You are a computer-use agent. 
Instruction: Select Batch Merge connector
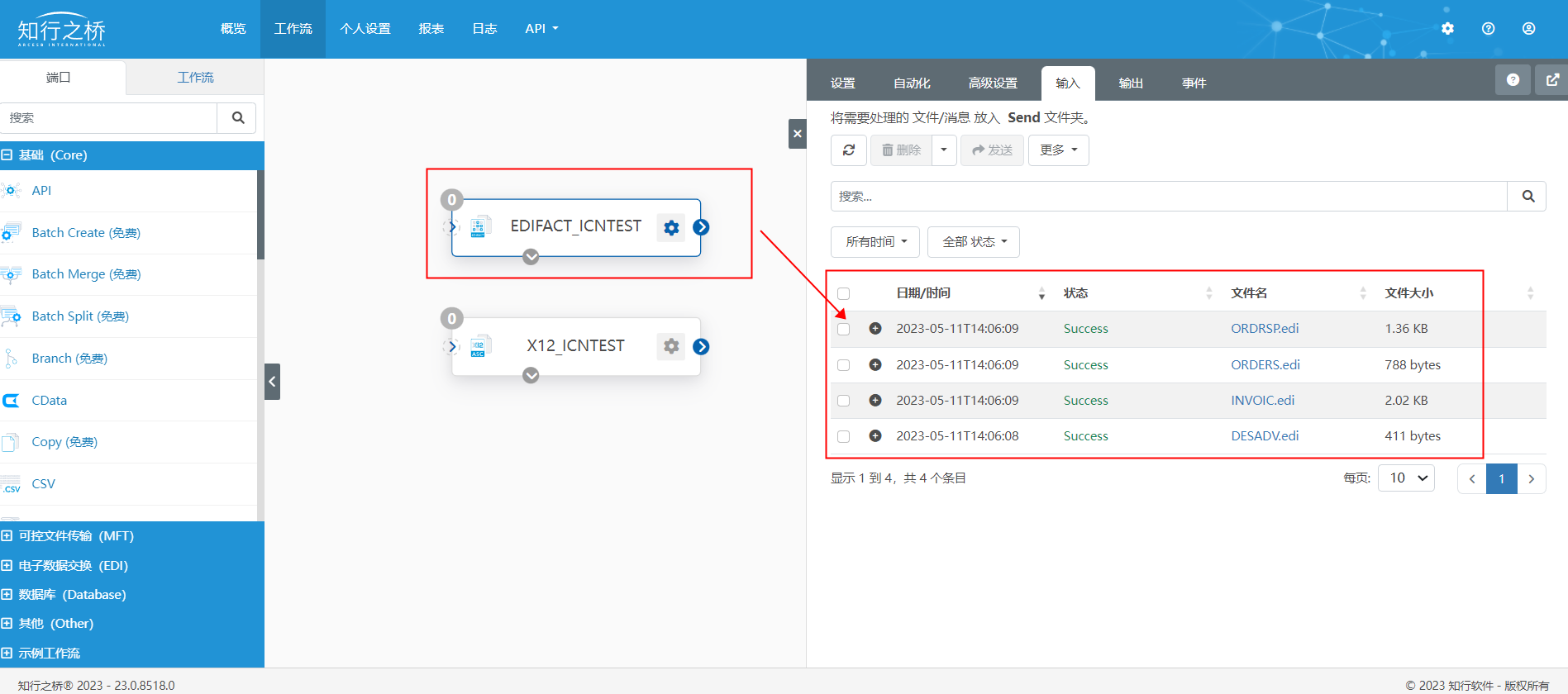(x=128, y=274)
